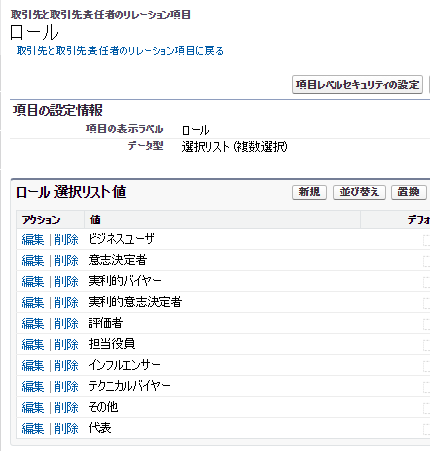Delete the 実利的バイヤー value
Image resolution: width=430 pixels, height=451 pixels.
pos(66,281)
